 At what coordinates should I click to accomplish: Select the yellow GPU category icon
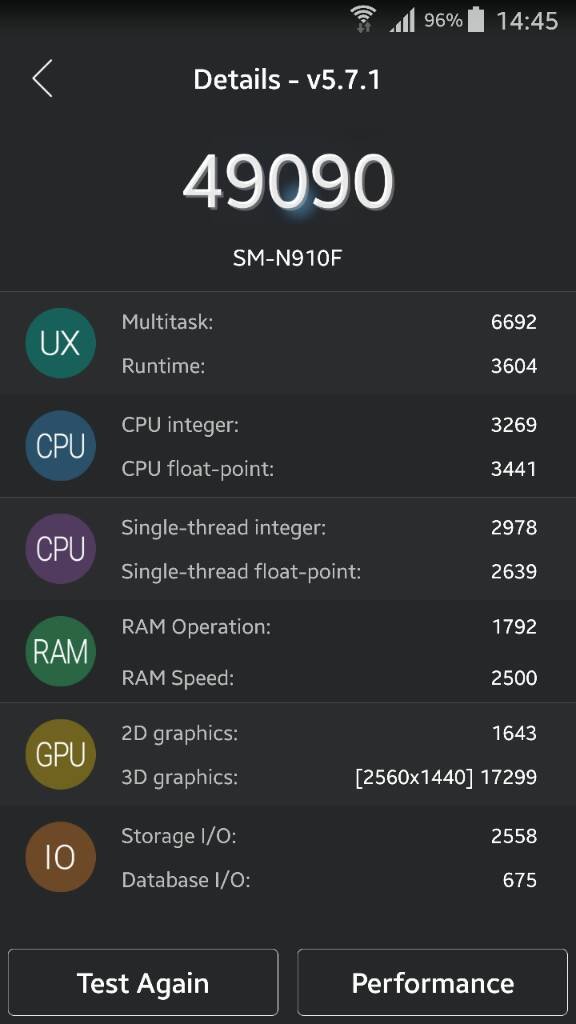tap(61, 754)
